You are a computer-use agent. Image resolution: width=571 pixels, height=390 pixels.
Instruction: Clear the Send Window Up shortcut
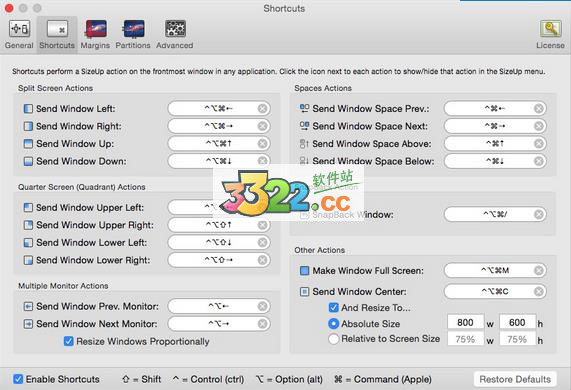262,143
